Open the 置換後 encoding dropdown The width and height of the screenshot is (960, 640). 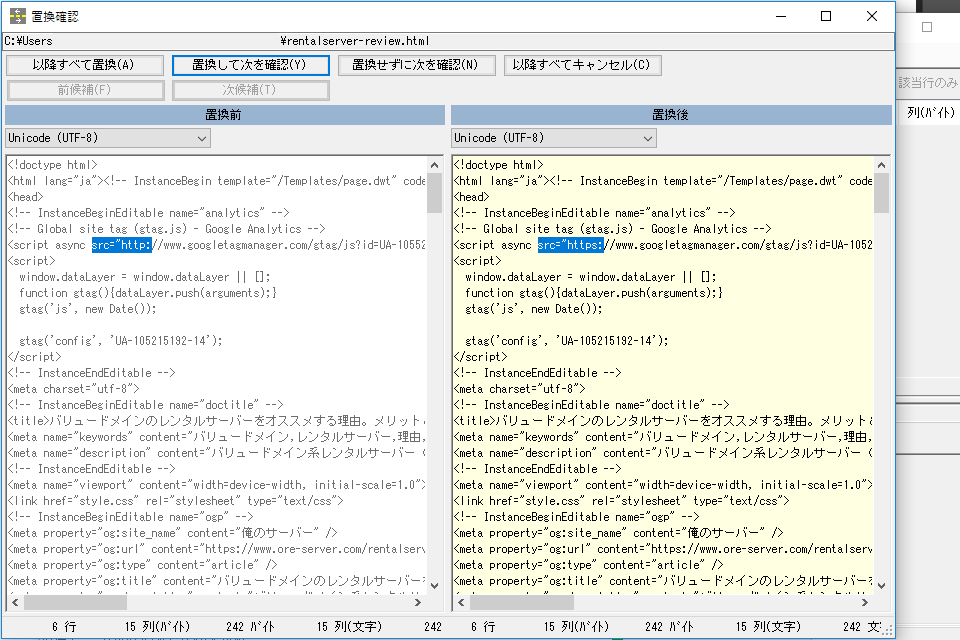(x=553, y=138)
